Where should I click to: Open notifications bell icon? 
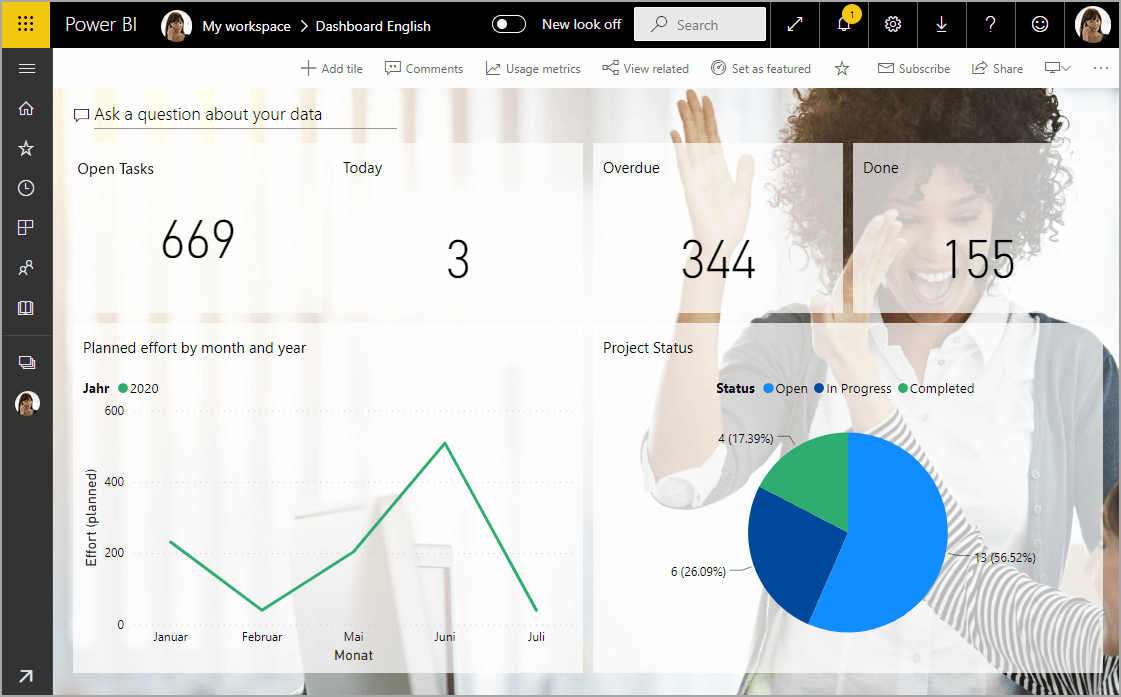point(844,24)
